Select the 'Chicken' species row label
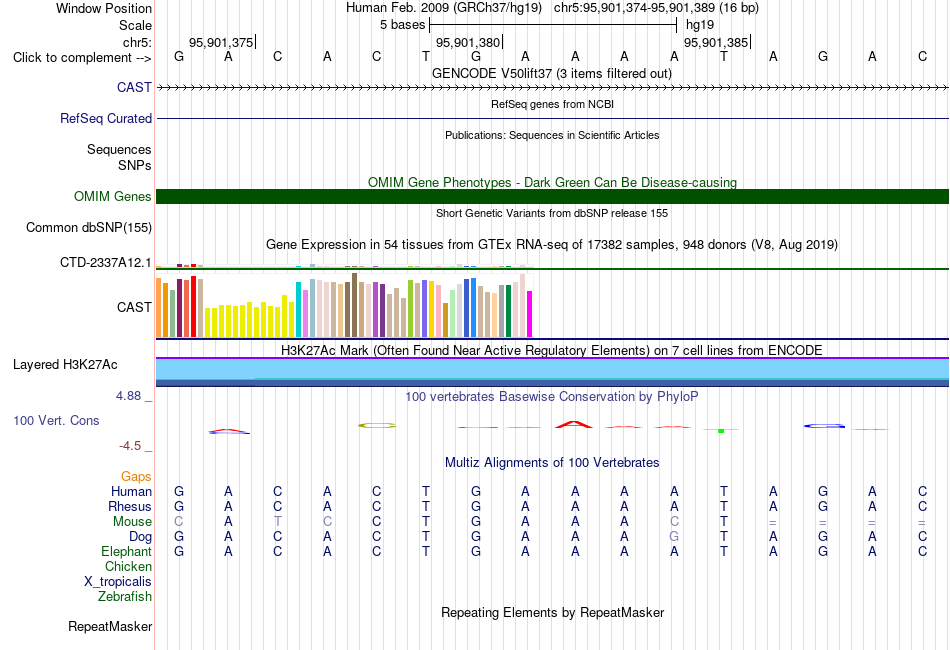 point(128,566)
